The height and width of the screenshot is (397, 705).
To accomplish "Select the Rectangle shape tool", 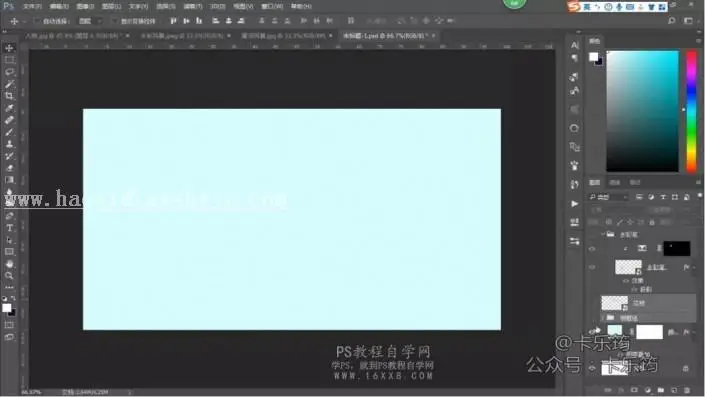I will click(9, 252).
